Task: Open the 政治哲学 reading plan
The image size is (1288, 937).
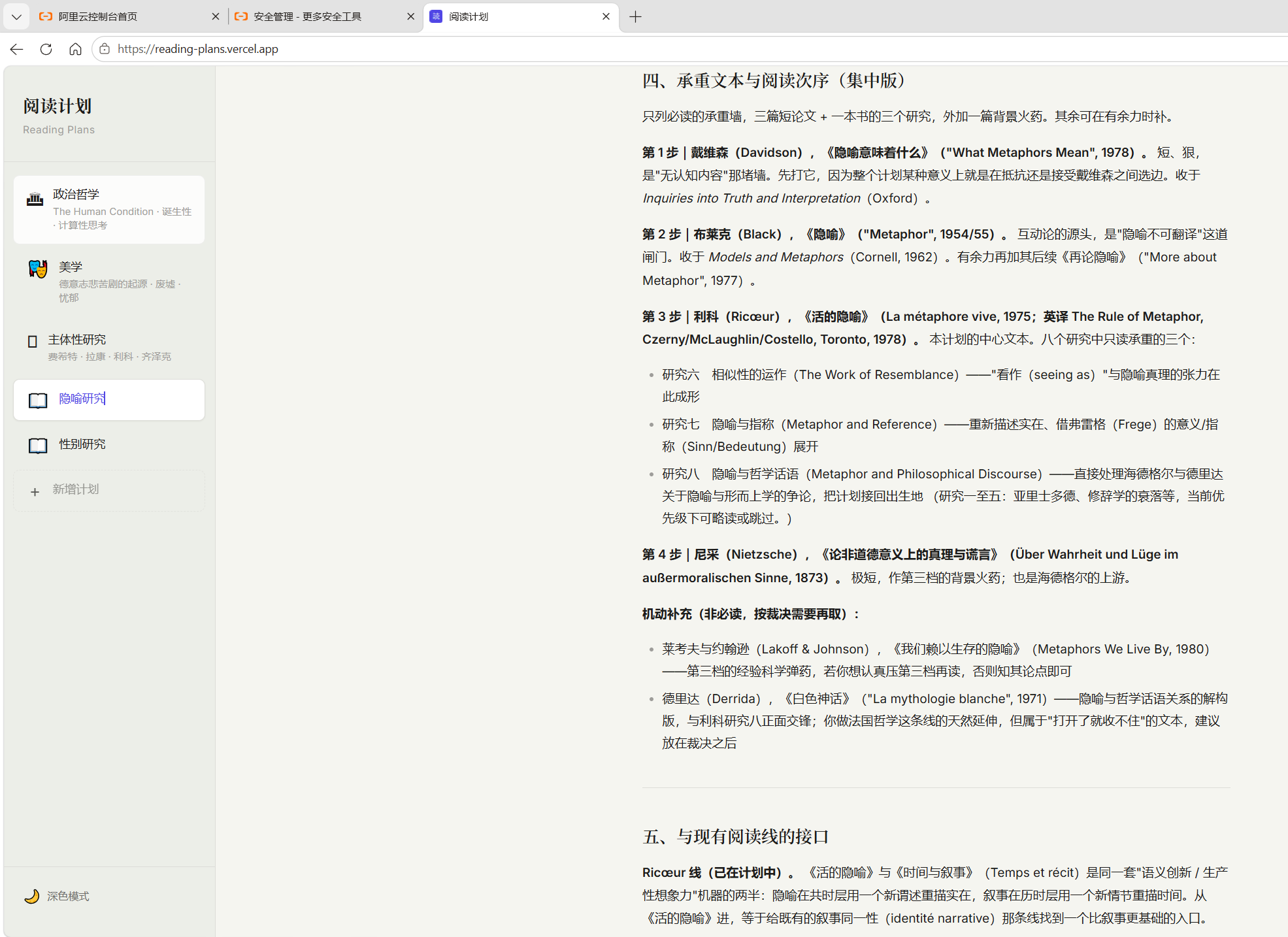Action: (109, 209)
